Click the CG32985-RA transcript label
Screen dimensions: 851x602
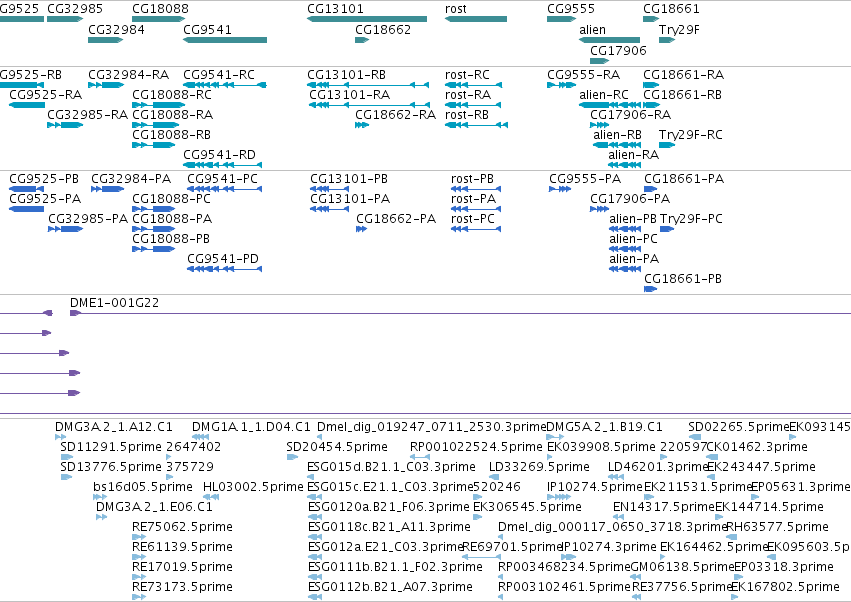[x=87, y=115]
